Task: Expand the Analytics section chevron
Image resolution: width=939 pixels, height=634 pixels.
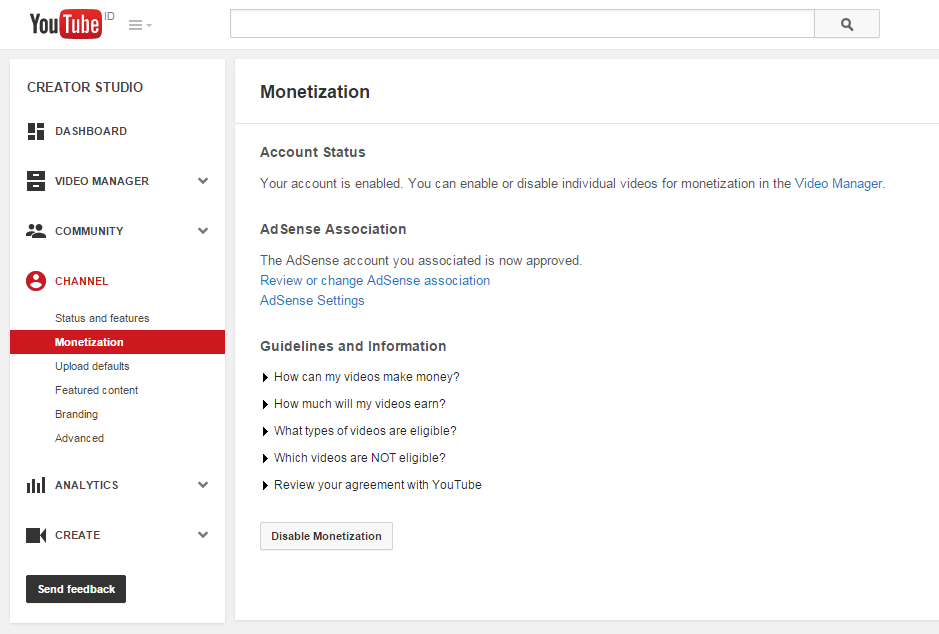Action: [x=203, y=485]
